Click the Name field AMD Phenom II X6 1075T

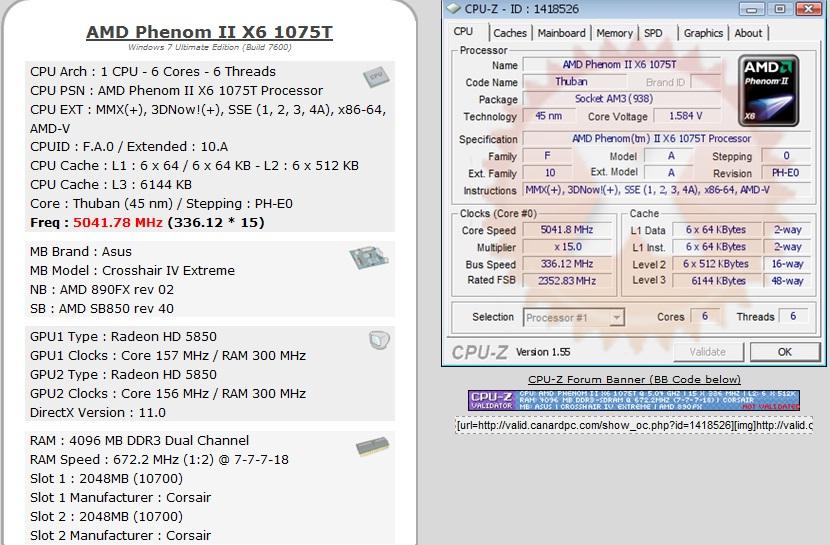pyautogui.click(x=620, y=65)
